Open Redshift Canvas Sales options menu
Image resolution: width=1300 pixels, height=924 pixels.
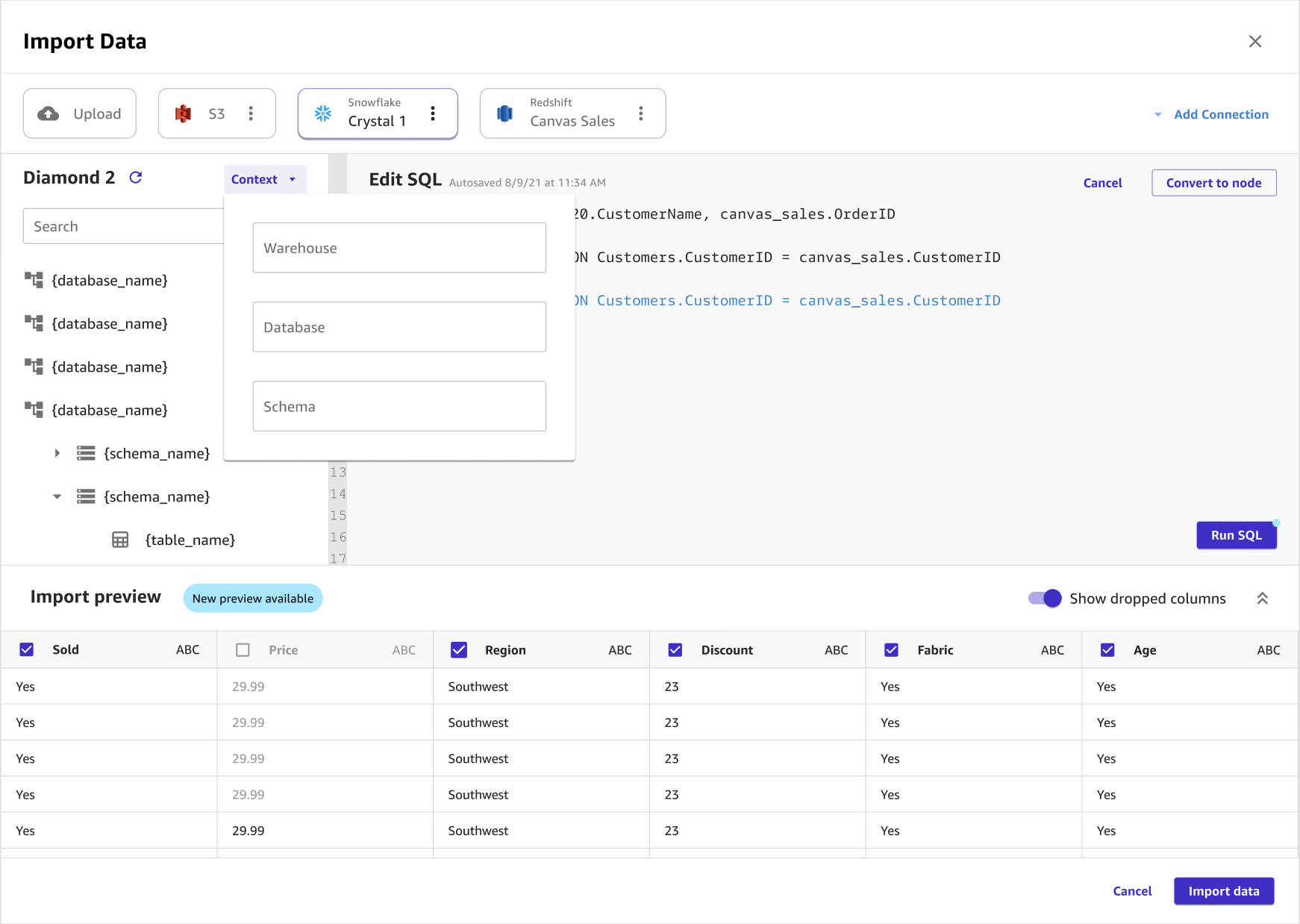click(x=641, y=113)
